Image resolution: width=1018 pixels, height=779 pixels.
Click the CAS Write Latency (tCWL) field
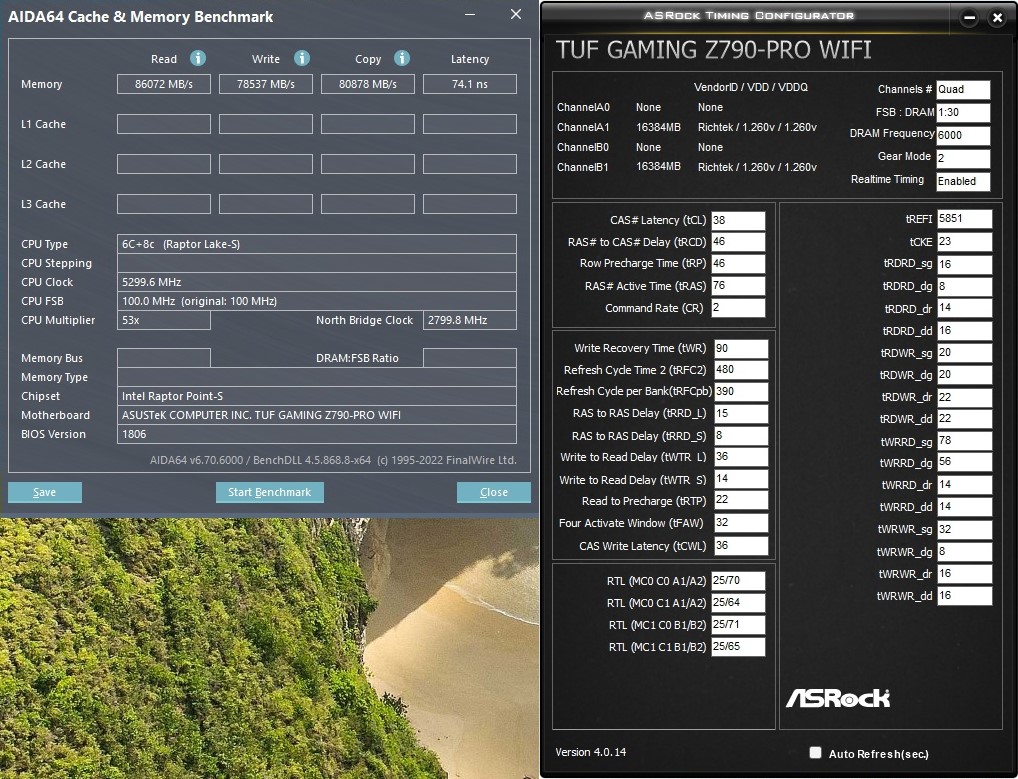(741, 546)
